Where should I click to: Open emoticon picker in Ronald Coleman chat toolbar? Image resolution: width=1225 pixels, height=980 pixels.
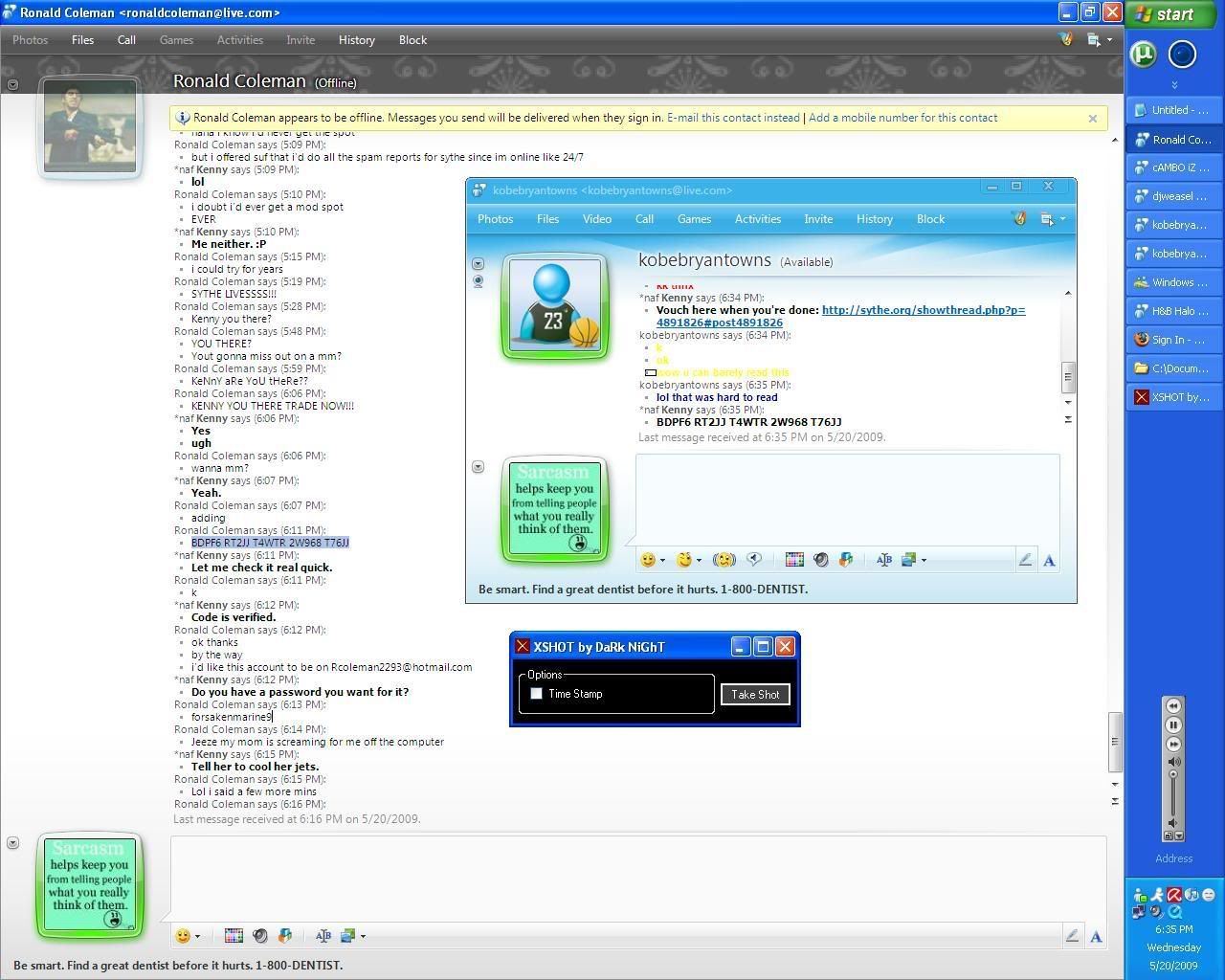[x=183, y=936]
